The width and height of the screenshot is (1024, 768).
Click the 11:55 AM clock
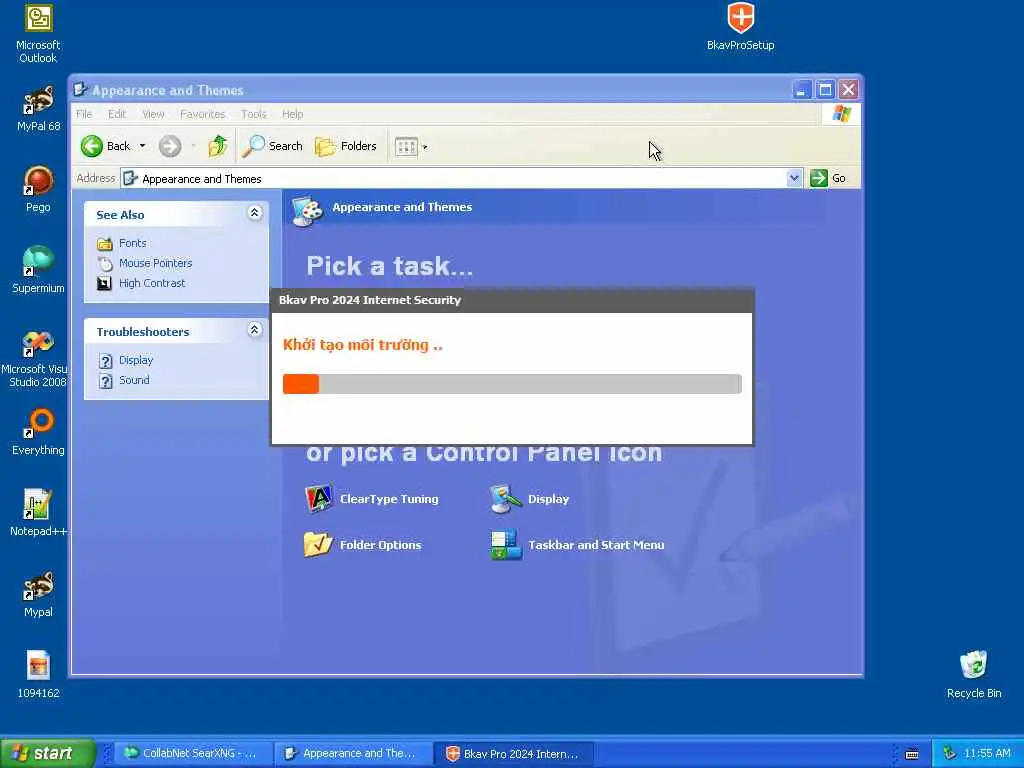987,754
